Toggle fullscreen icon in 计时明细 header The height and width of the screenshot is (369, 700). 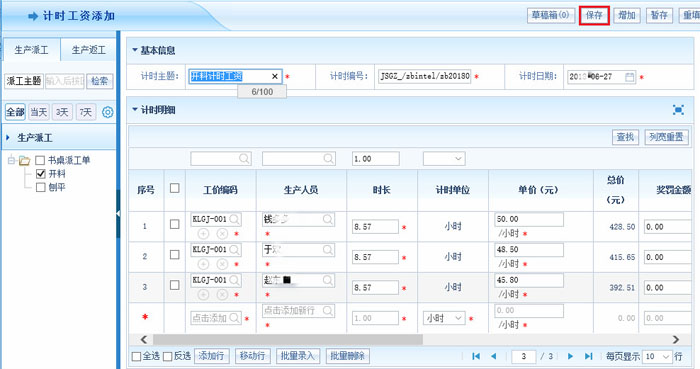pyautogui.click(x=678, y=110)
